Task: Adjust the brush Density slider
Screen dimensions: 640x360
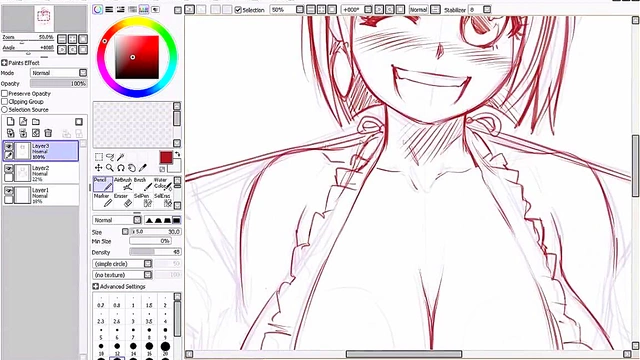Action: click(155, 252)
